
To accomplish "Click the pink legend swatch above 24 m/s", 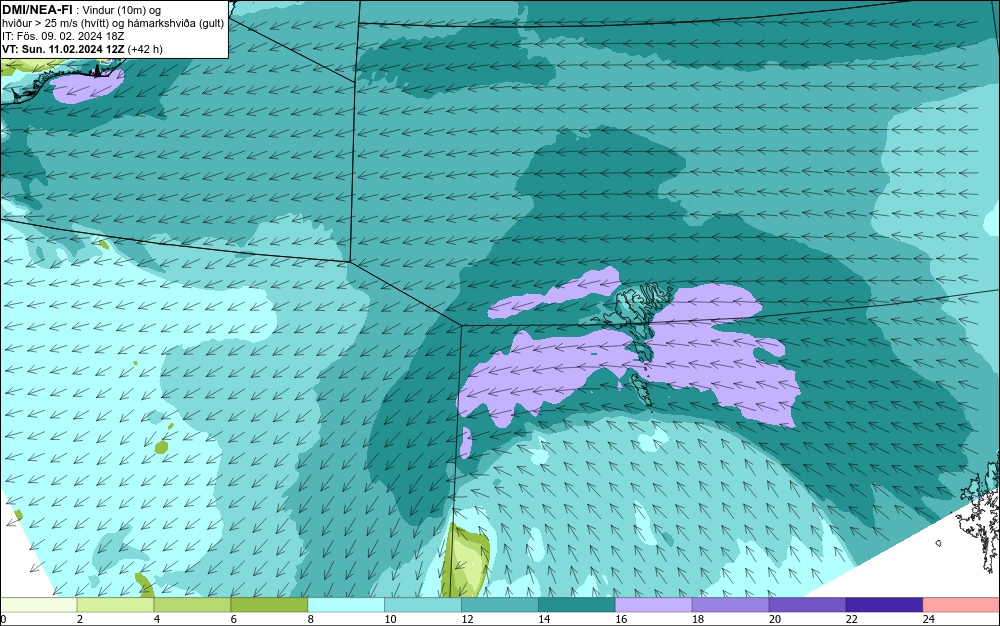I will coord(961,605).
